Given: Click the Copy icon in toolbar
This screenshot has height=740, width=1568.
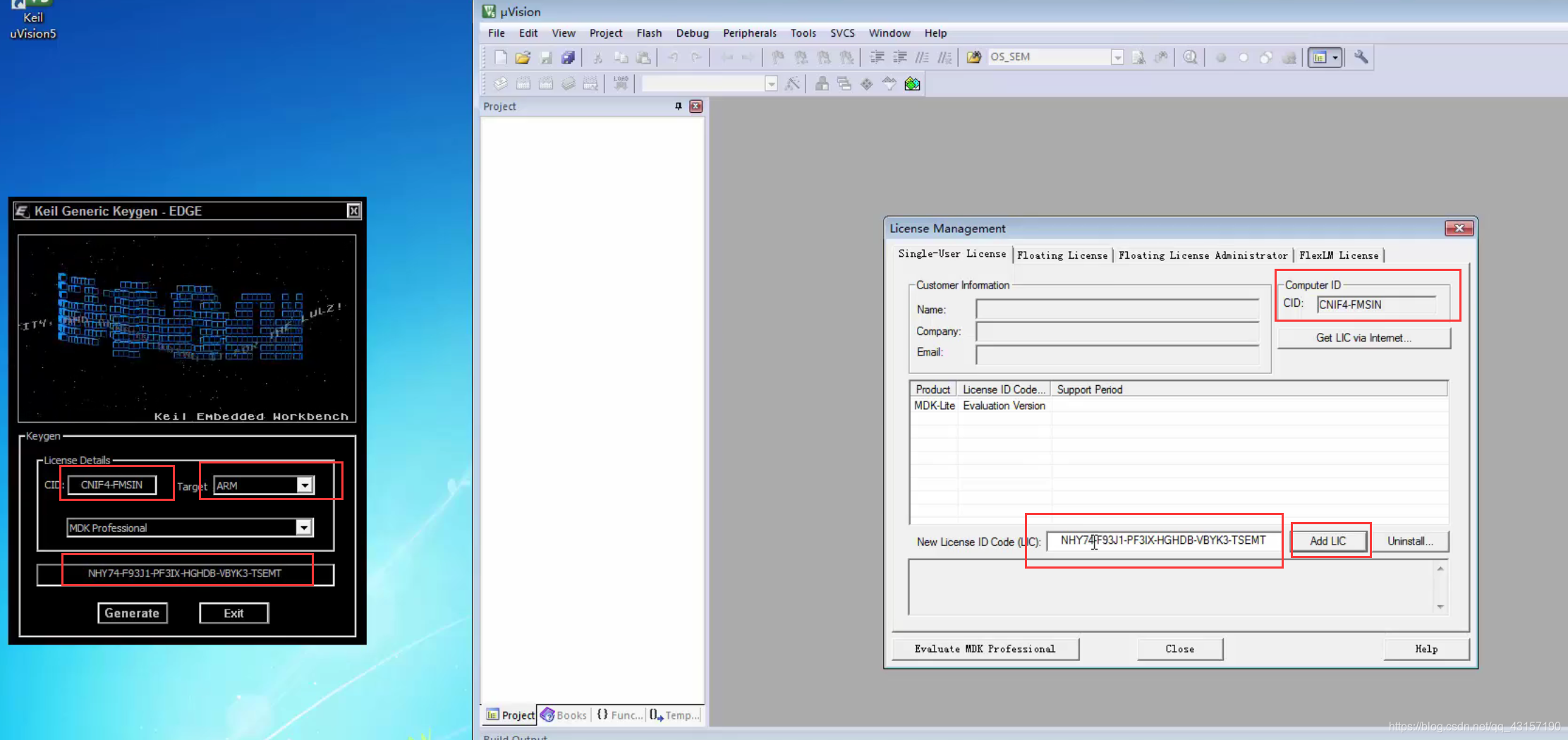Looking at the screenshot, I should [621, 57].
